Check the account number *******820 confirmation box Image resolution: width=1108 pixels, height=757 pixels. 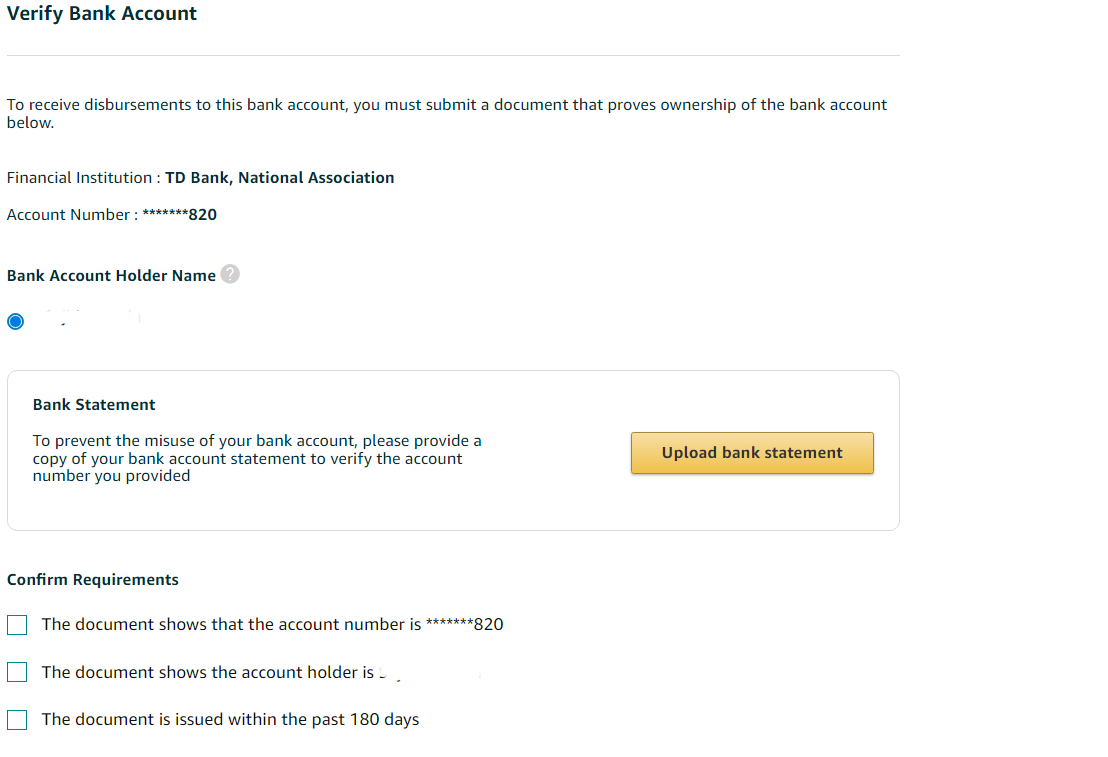(x=17, y=625)
